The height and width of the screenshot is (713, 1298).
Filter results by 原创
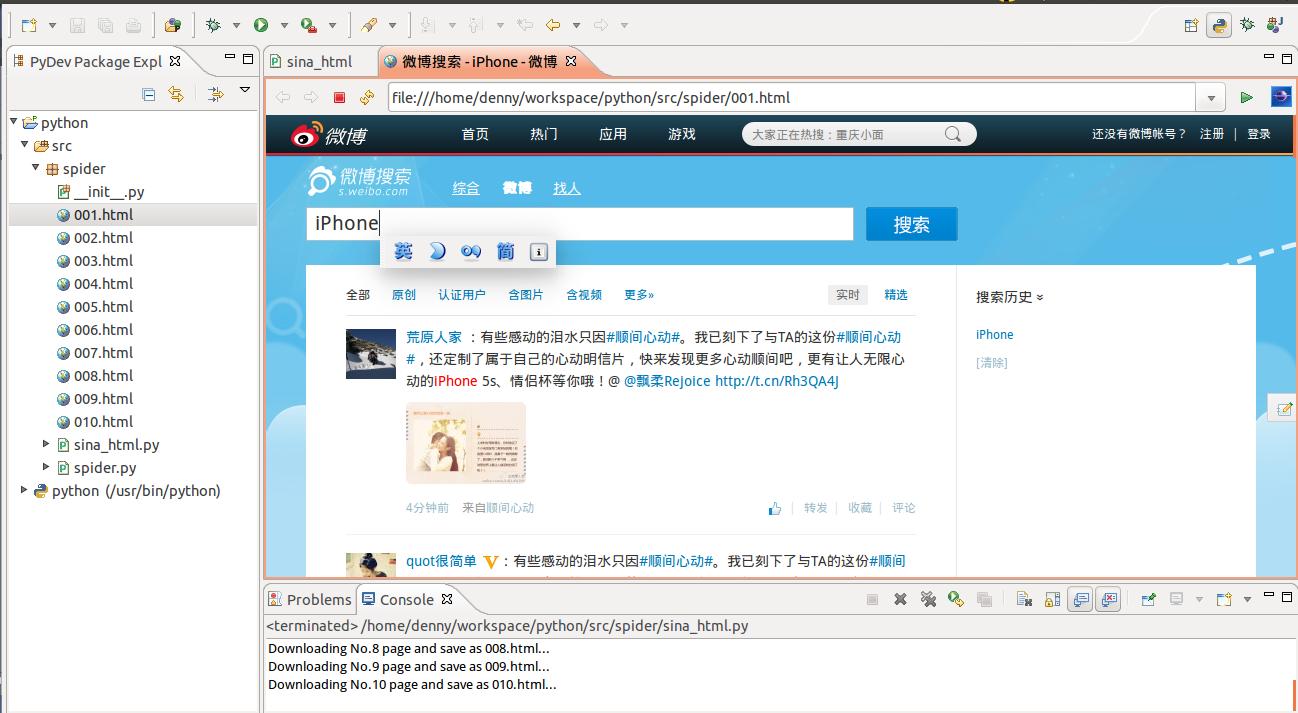click(x=404, y=295)
